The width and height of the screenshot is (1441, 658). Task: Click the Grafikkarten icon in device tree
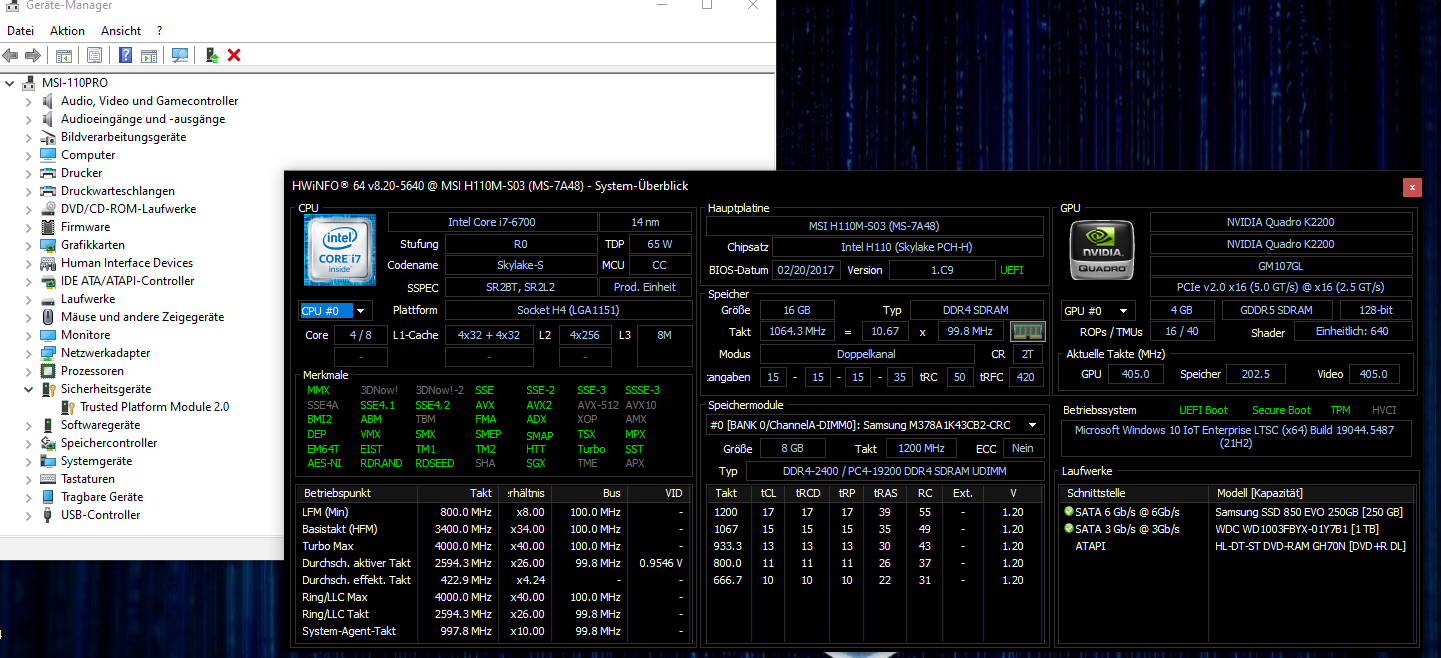[48, 245]
